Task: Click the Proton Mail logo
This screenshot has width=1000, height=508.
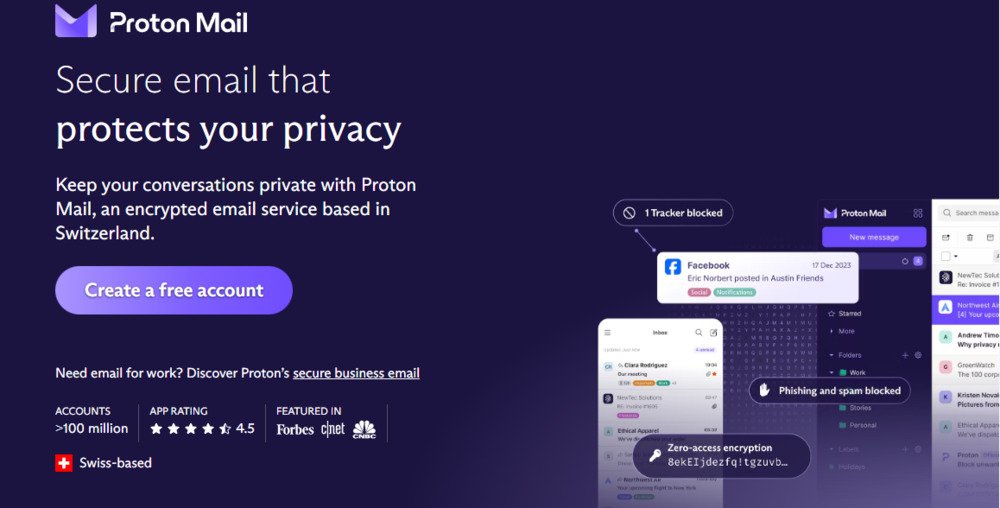Action: coord(151,22)
